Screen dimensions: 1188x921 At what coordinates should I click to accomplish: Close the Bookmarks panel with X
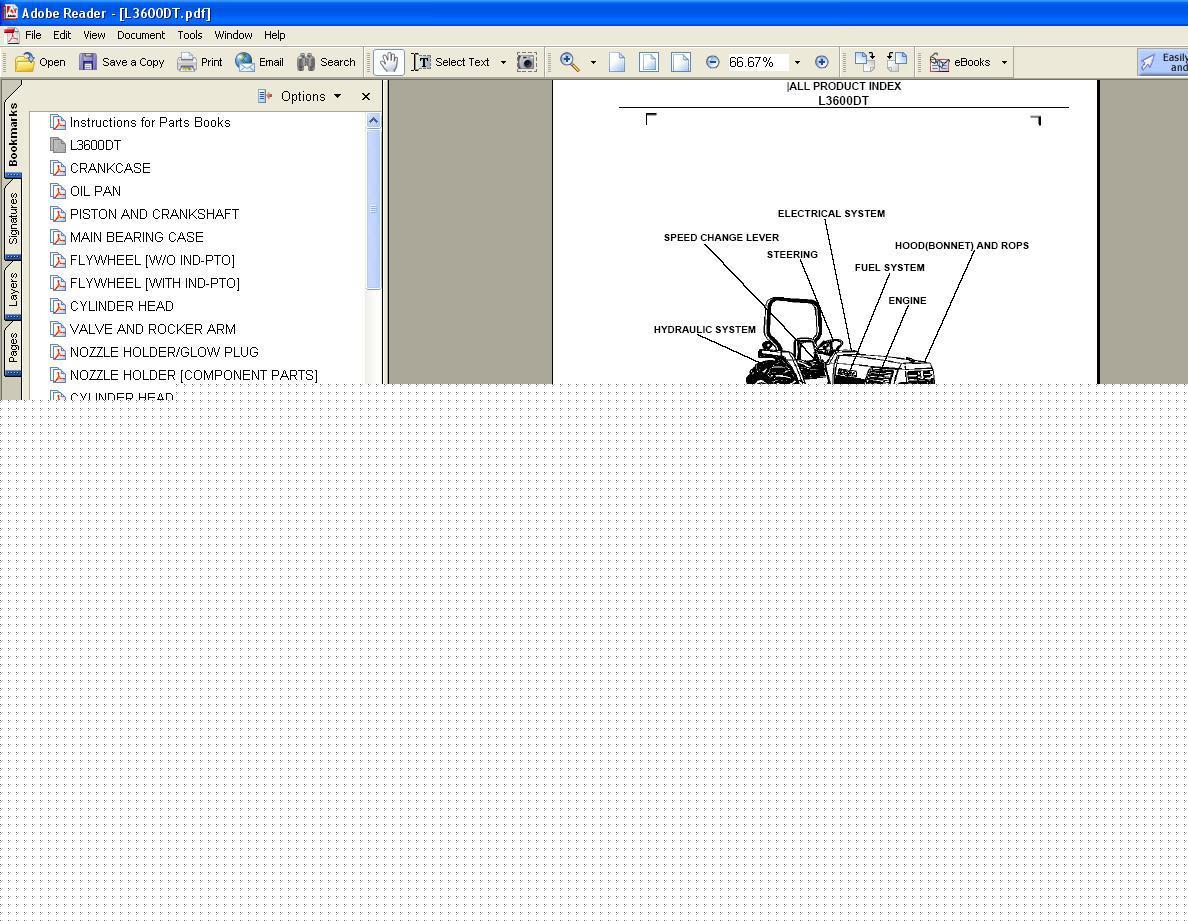[366, 96]
